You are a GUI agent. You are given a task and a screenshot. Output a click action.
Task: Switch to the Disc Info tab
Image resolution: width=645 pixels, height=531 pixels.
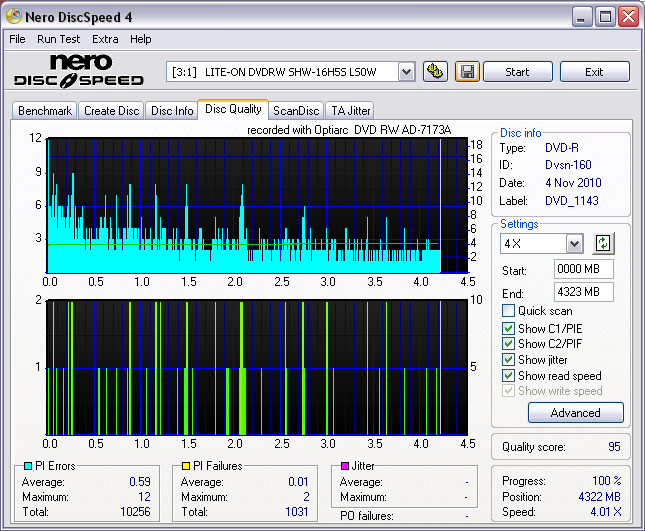click(x=172, y=111)
